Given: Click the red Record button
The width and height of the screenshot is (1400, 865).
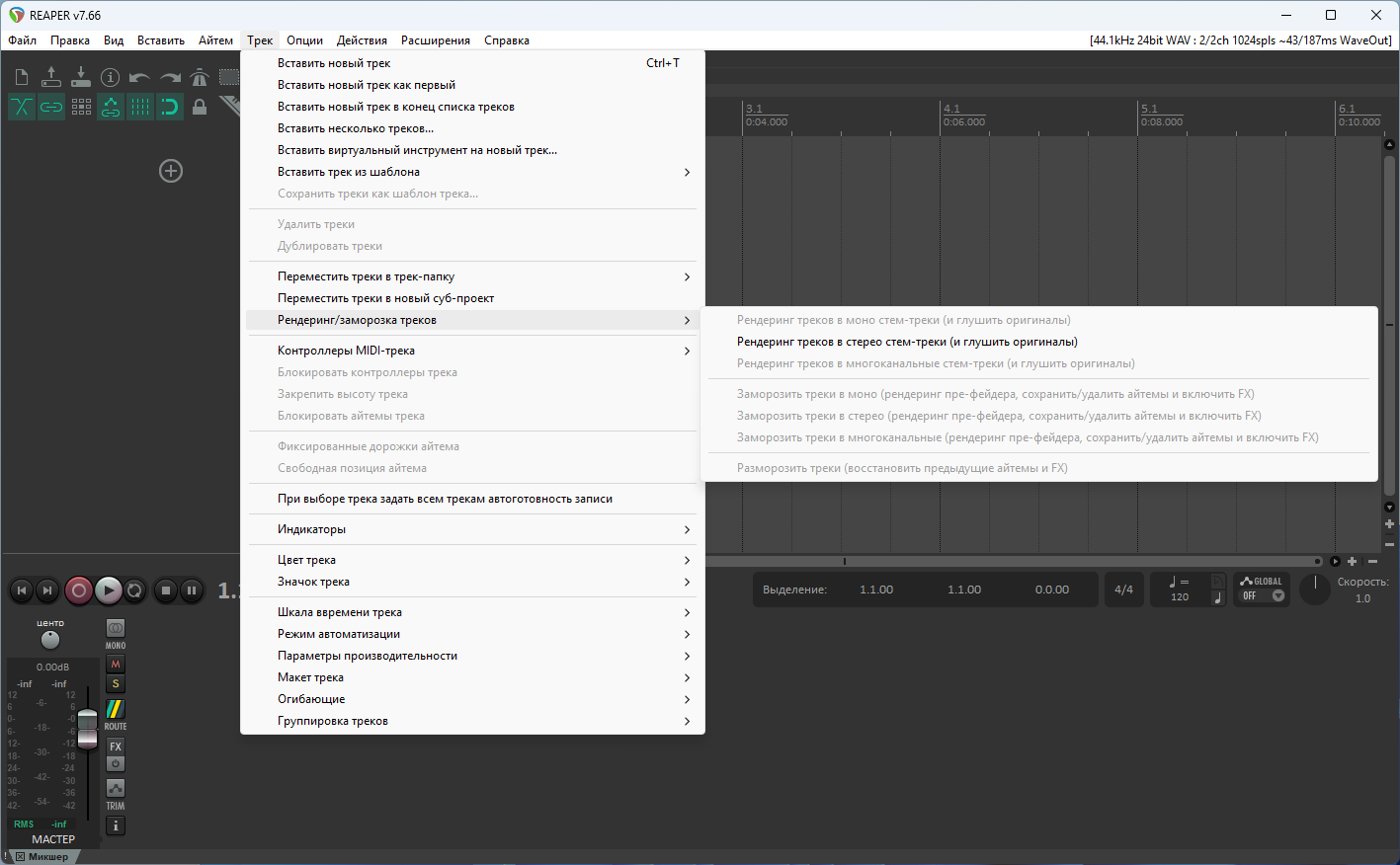Looking at the screenshot, I should 79,590.
